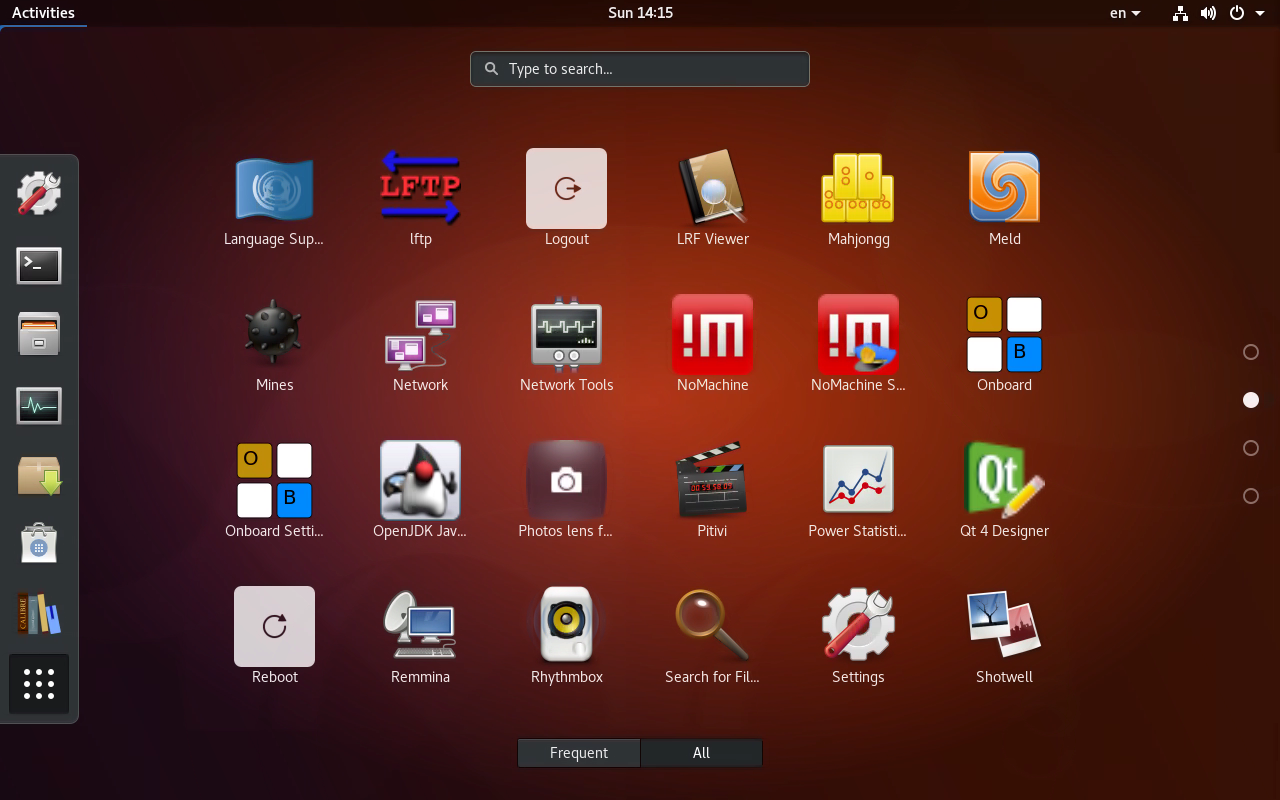Click the volume icon in the top bar

[1208, 13]
